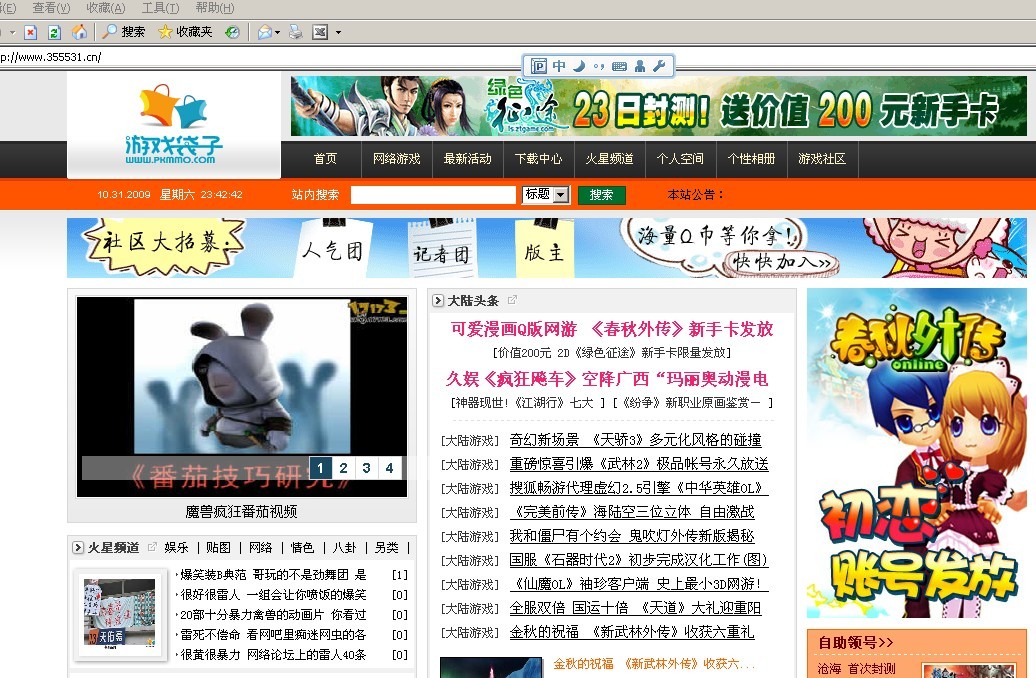Open the 标题 search type dropdown
This screenshot has width=1036, height=678.
coord(546,194)
